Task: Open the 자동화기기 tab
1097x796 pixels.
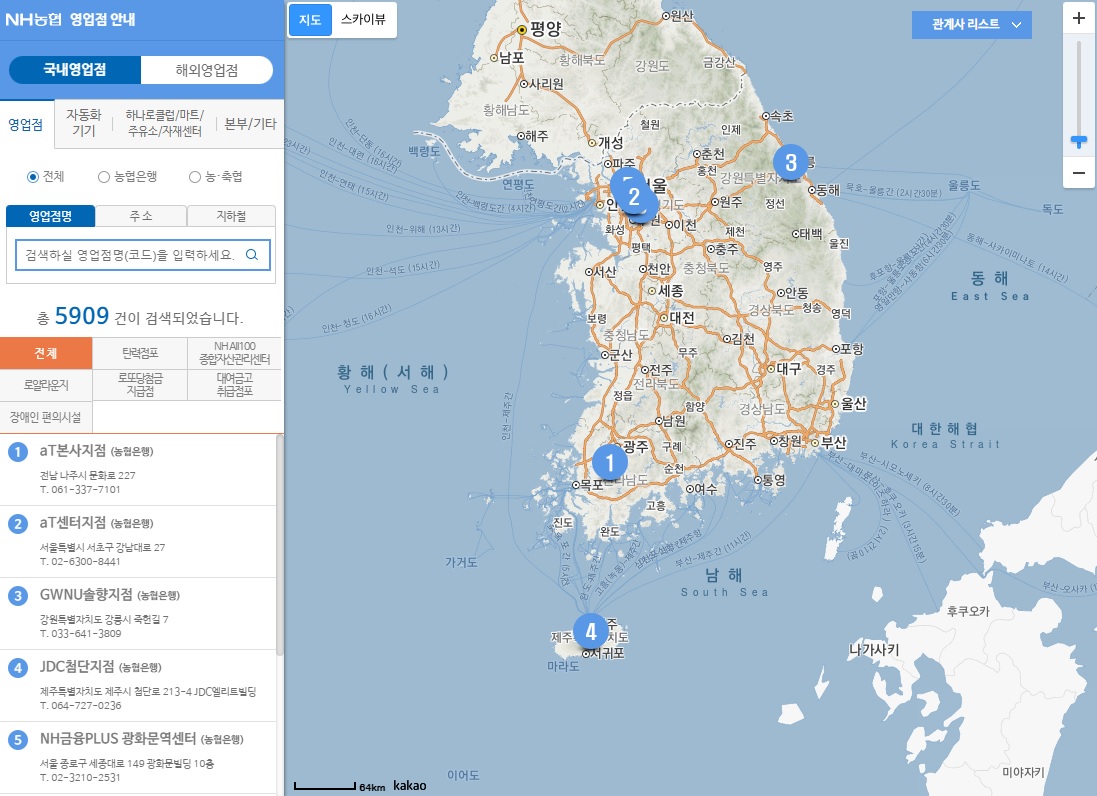Action: (x=83, y=123)
